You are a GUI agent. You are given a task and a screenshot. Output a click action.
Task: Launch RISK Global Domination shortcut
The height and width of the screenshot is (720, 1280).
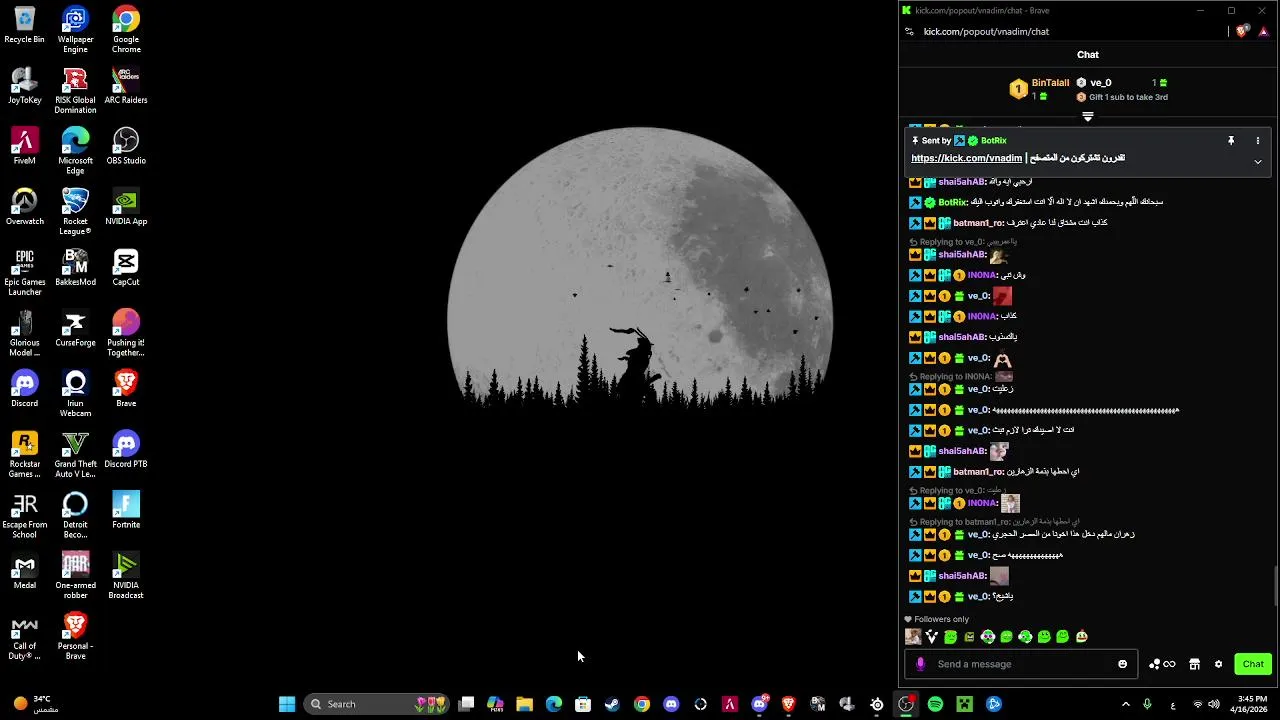(x=75, y=91)
